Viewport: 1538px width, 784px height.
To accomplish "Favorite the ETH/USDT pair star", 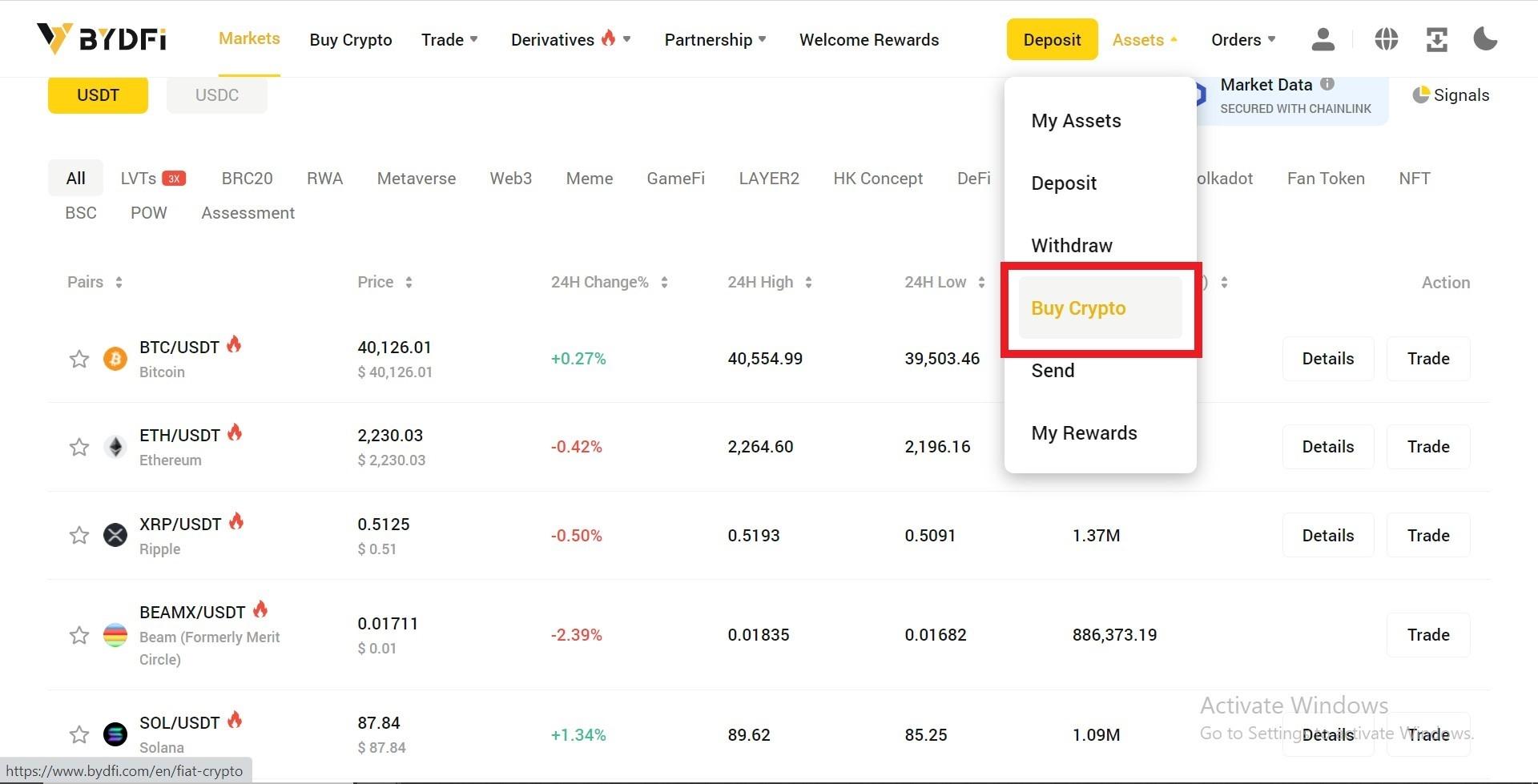I will [79, 447].
